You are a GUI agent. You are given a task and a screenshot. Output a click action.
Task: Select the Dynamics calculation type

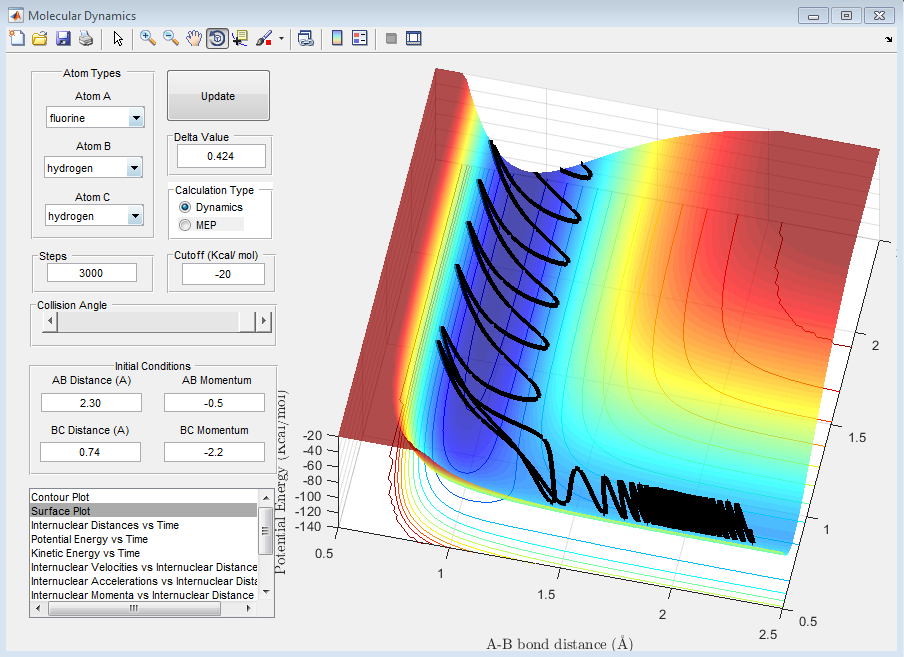click(x=184, y=207)
